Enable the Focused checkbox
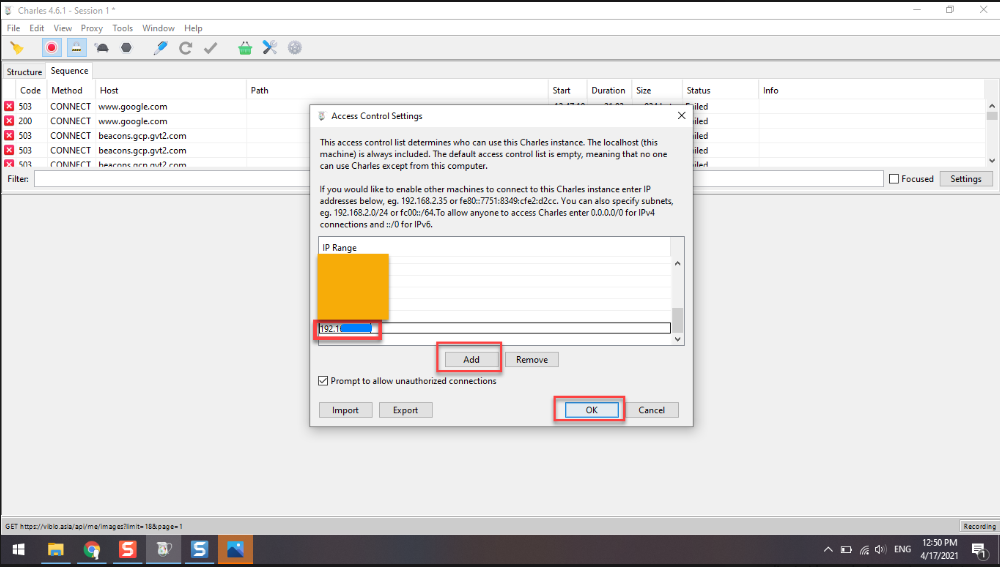 tap(894, 179)
